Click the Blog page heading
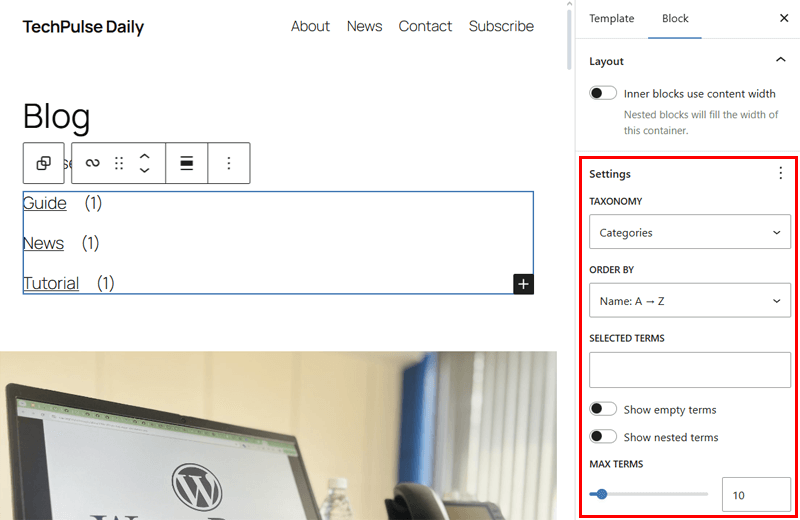Image resolution: width=800 pixels, height=520 pixels. point(57,116)
